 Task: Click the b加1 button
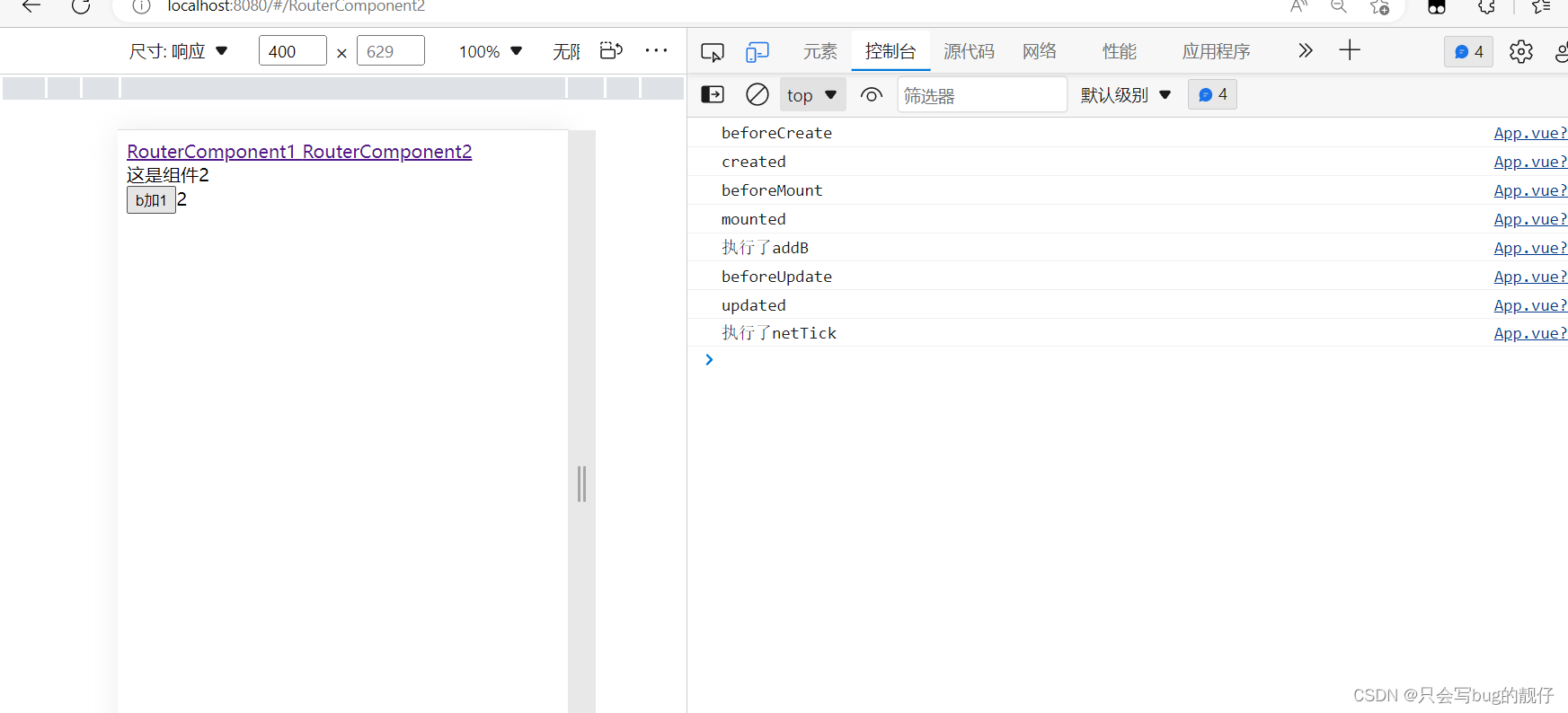[151, 199]
